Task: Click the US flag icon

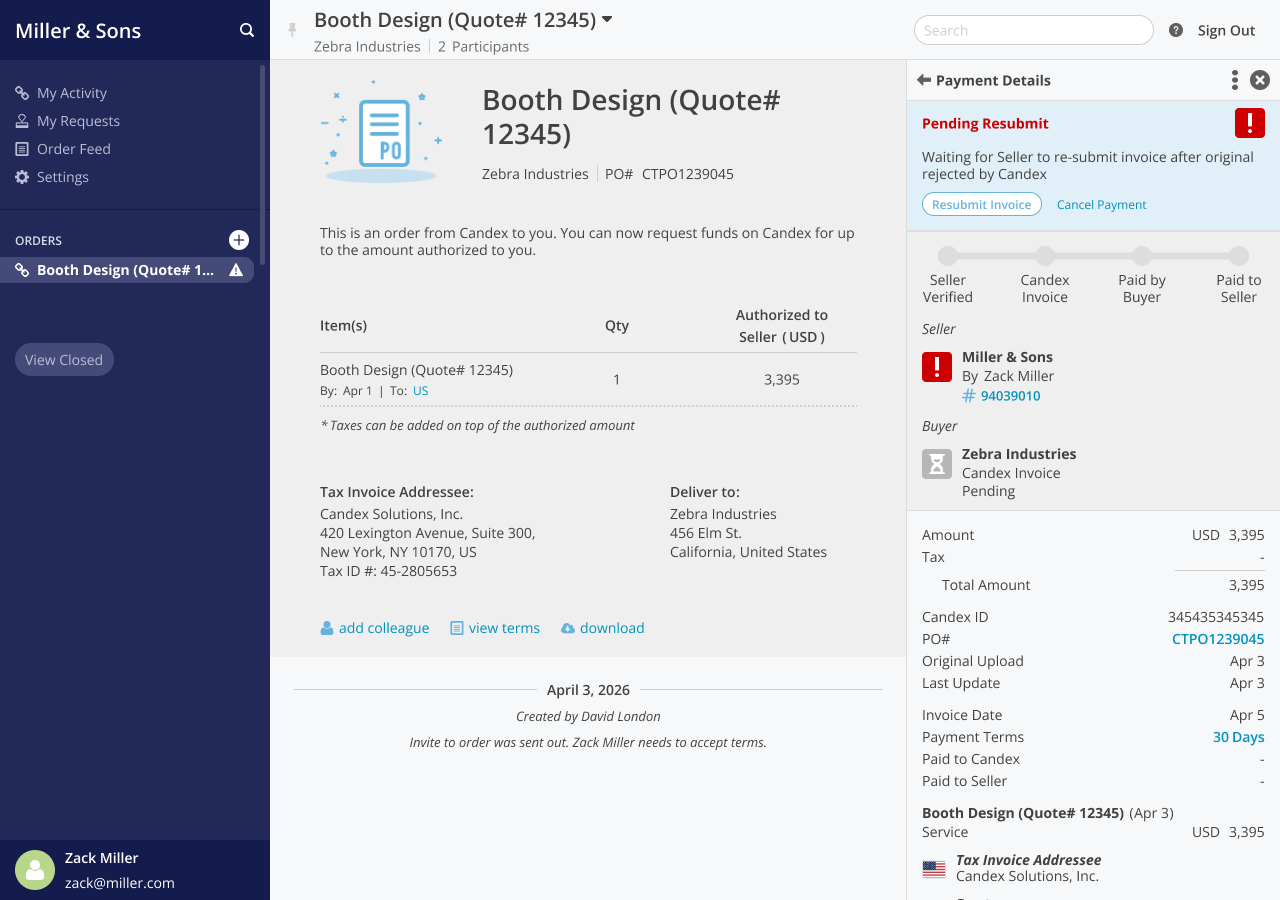Action: (934, 869)
